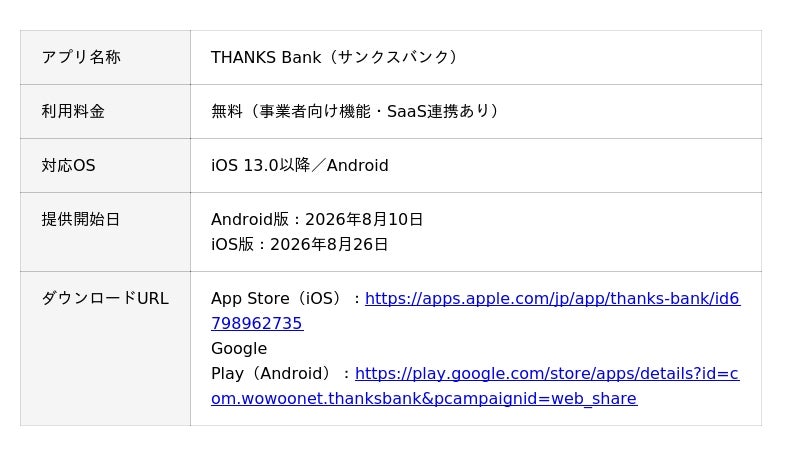Screen dimensions: 800x456
Task: Click the THANKS Bank app name text
Action: pyautogui.click(x=266, y=57)
